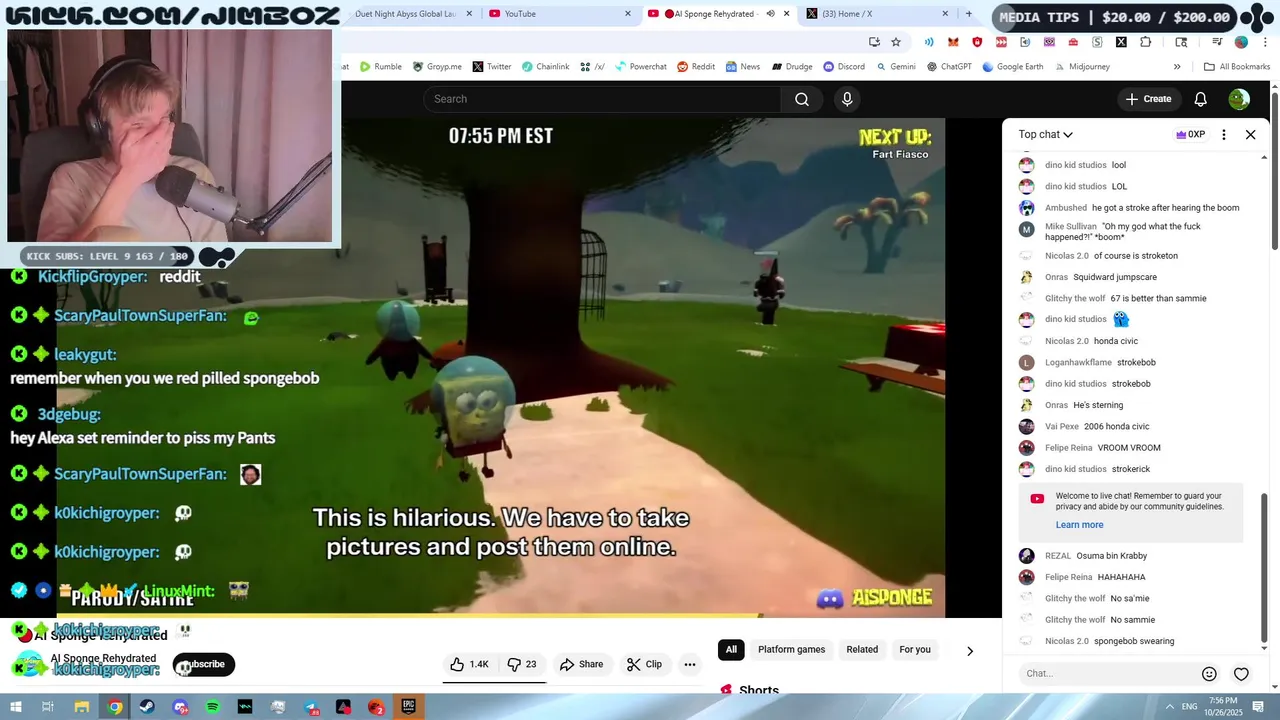Image resolution: width=1280 pixels, height=720 pixels.
Task: Click chat message '2006 honda civic'
Action: coord(1117,426)
